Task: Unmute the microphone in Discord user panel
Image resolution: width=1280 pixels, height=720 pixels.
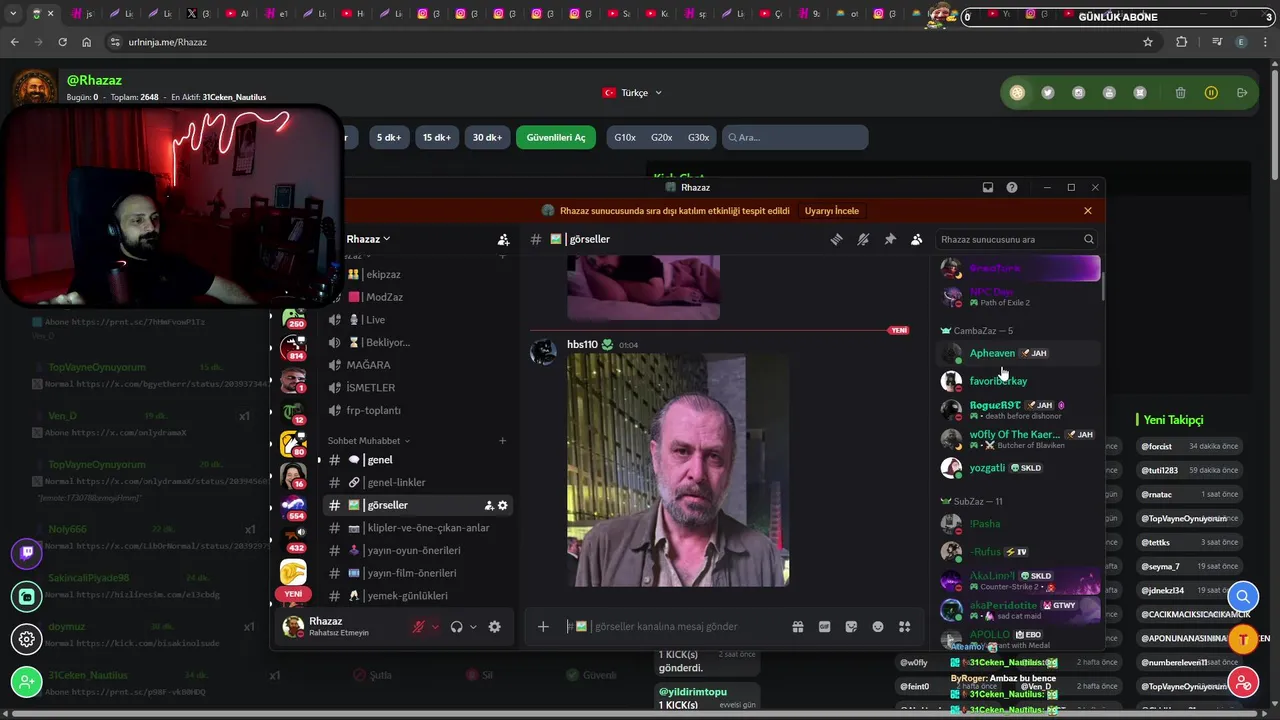Action: pyautogui.click(x=420, y=627)
